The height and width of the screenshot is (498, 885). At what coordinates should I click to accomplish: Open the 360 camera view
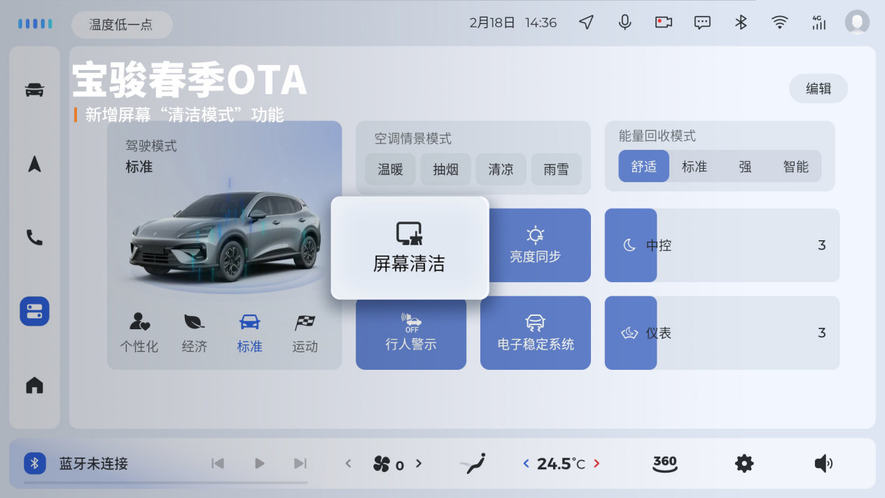(x=665, y=463)
